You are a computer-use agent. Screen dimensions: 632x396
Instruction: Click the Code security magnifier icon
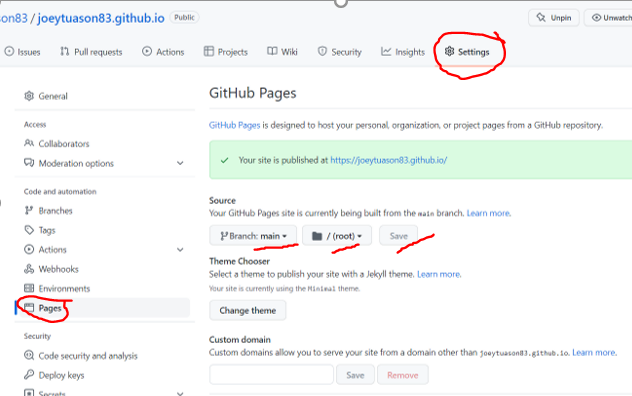click(29, 355)
